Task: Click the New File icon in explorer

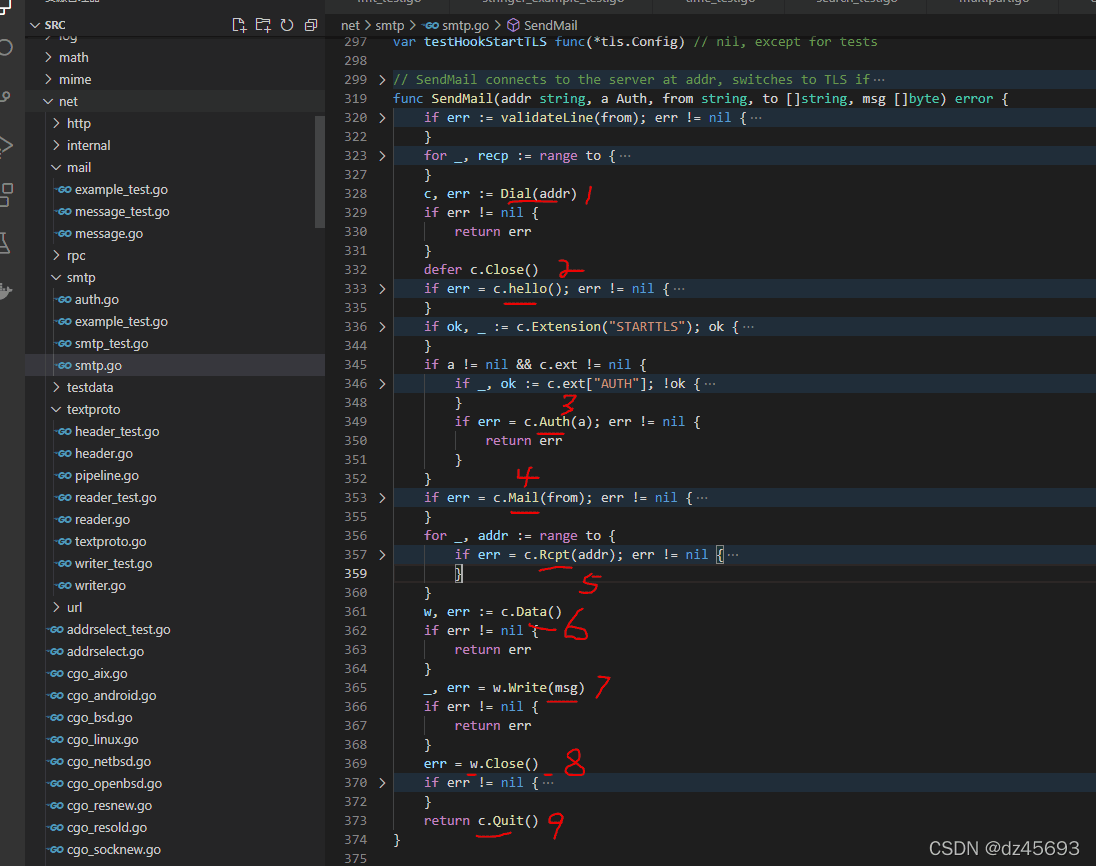Action: pos(239,25)
